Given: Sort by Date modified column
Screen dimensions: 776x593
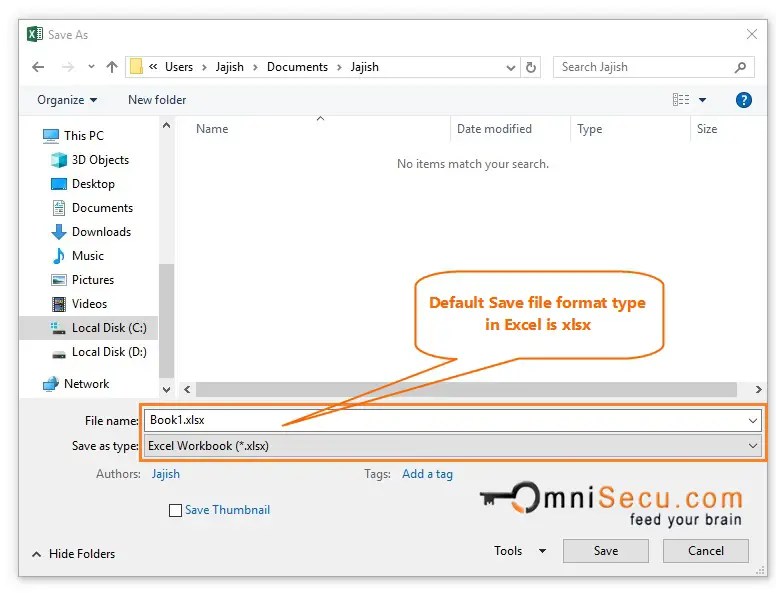Looking at the screenshot, I should (494, 129).
